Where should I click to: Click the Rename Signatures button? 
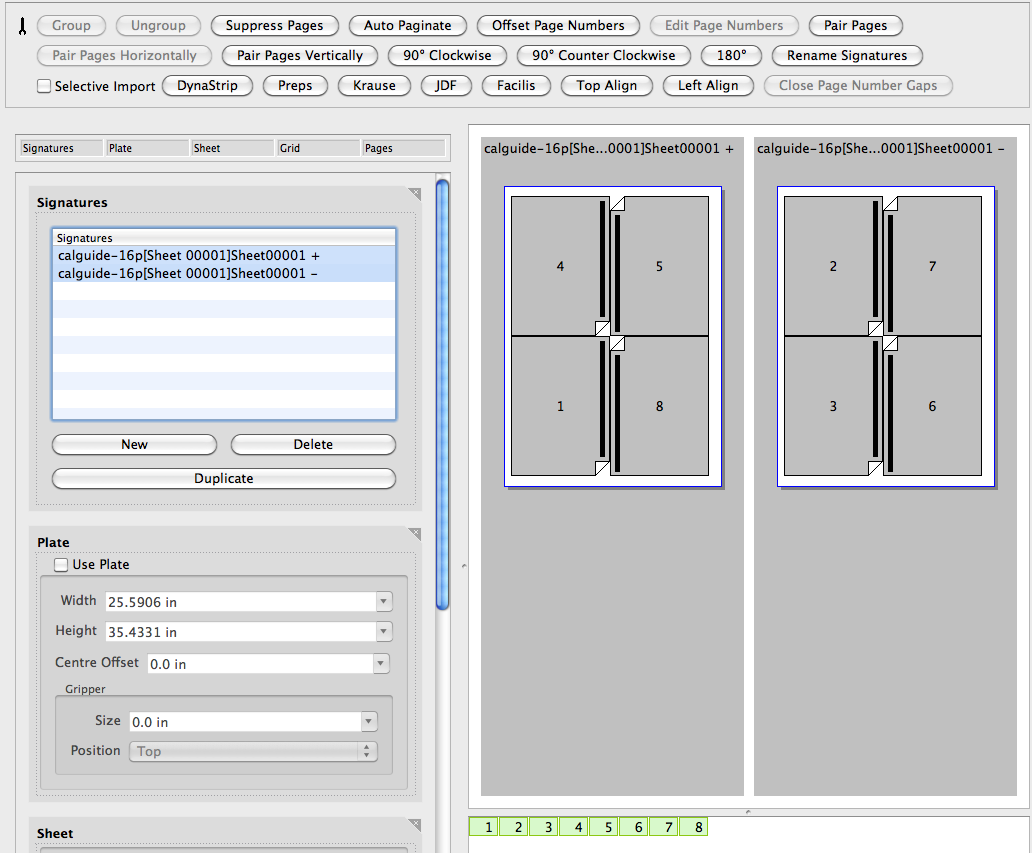point(846,55)
